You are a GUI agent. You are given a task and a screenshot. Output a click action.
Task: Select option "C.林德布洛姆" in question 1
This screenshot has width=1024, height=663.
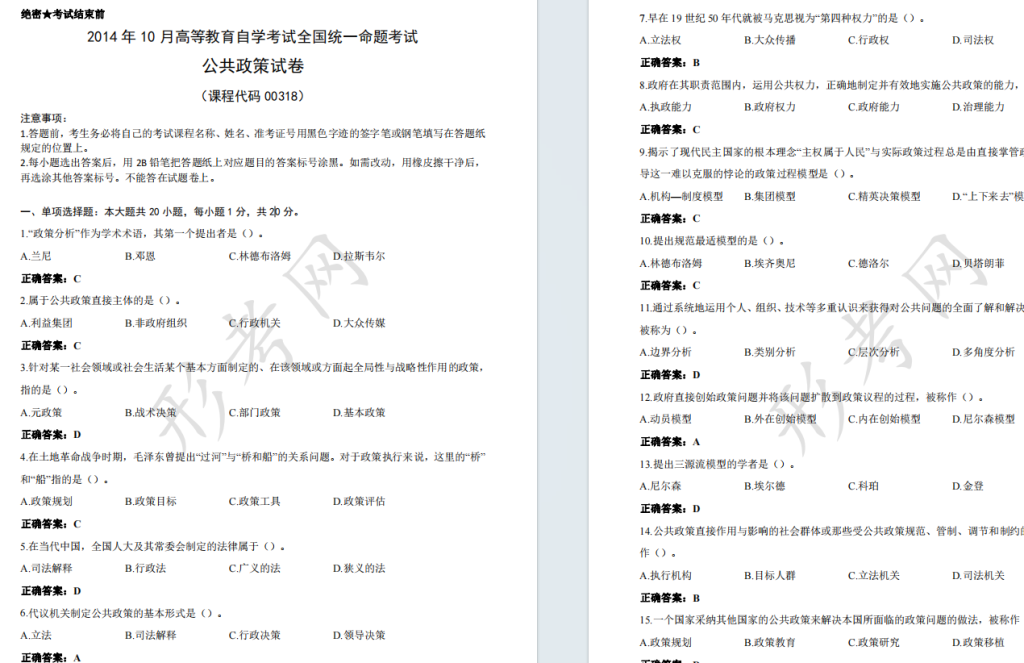(260, 256)
